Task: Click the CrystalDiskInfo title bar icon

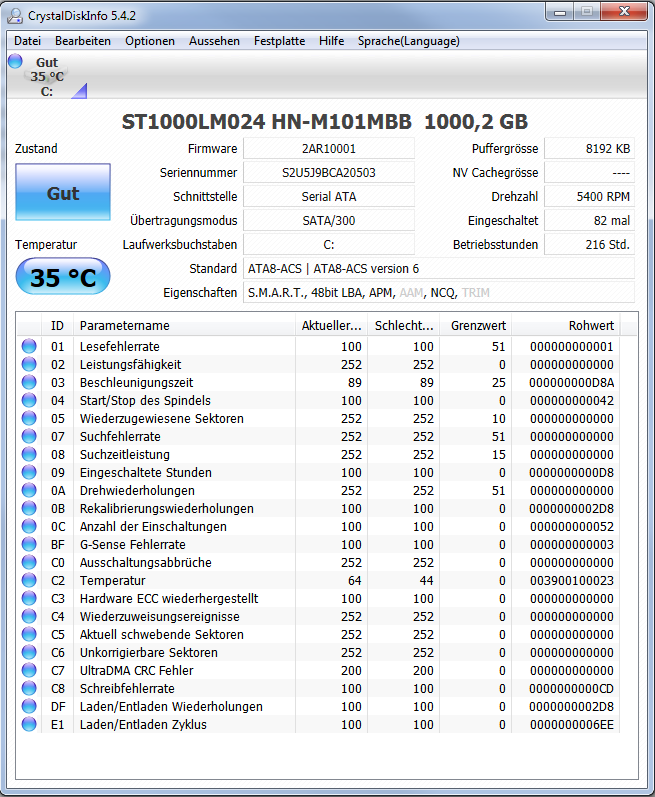Action: pyautogui.click(x=15, y=15)
